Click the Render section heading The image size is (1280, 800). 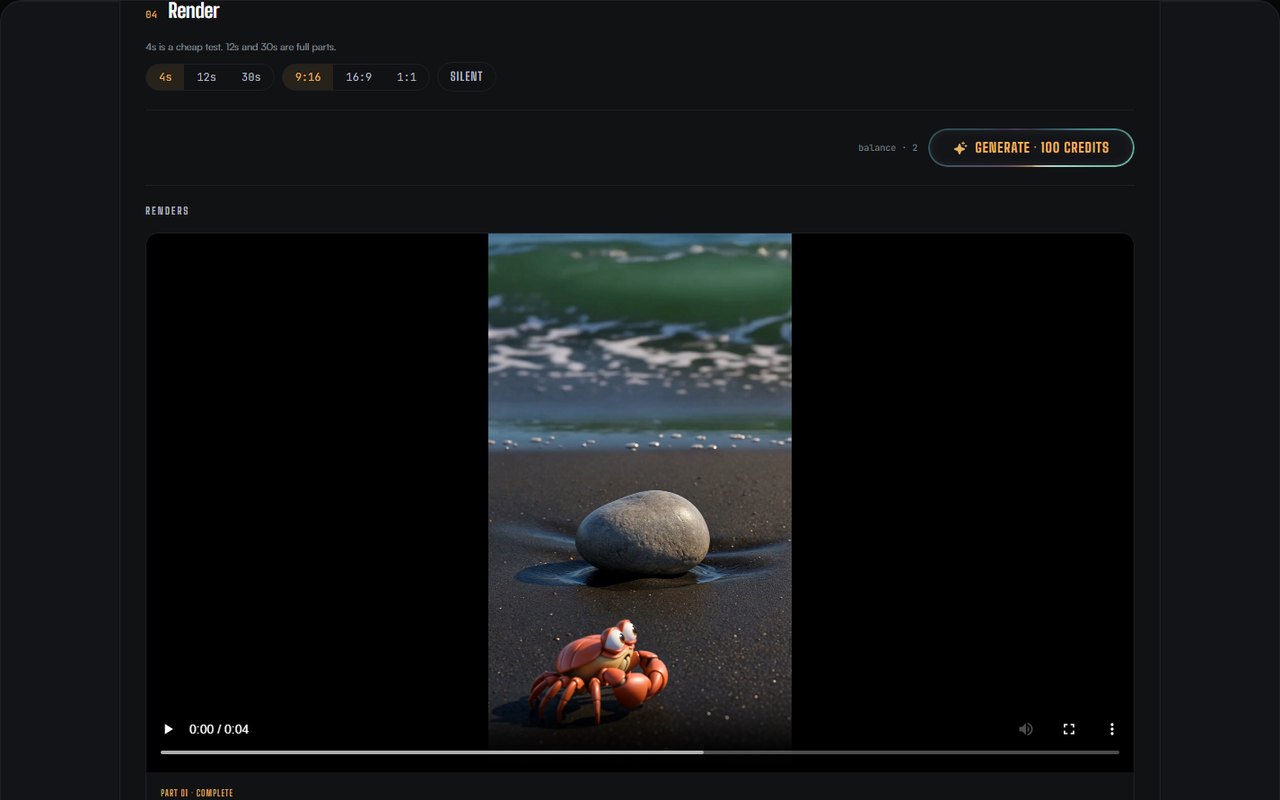coord(194,12)
